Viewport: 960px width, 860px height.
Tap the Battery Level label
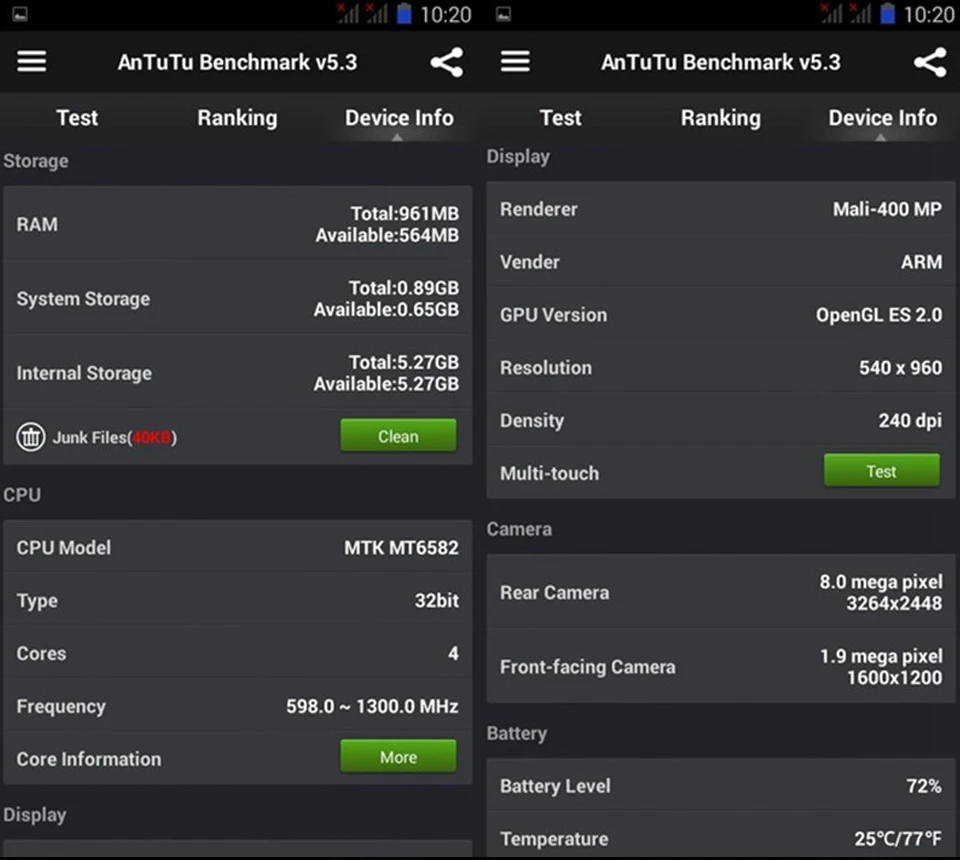tap(555, 786)
